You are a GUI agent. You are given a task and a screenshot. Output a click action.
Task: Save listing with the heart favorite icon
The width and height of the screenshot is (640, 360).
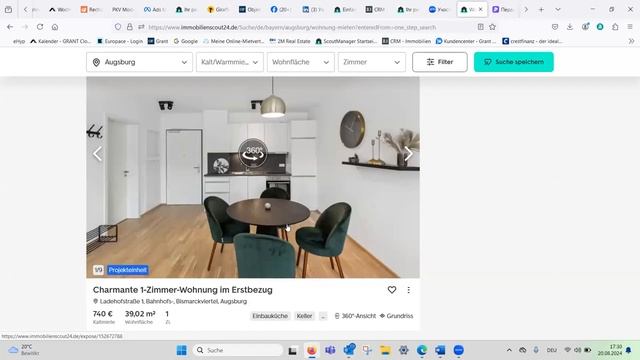tap(392, 290)
